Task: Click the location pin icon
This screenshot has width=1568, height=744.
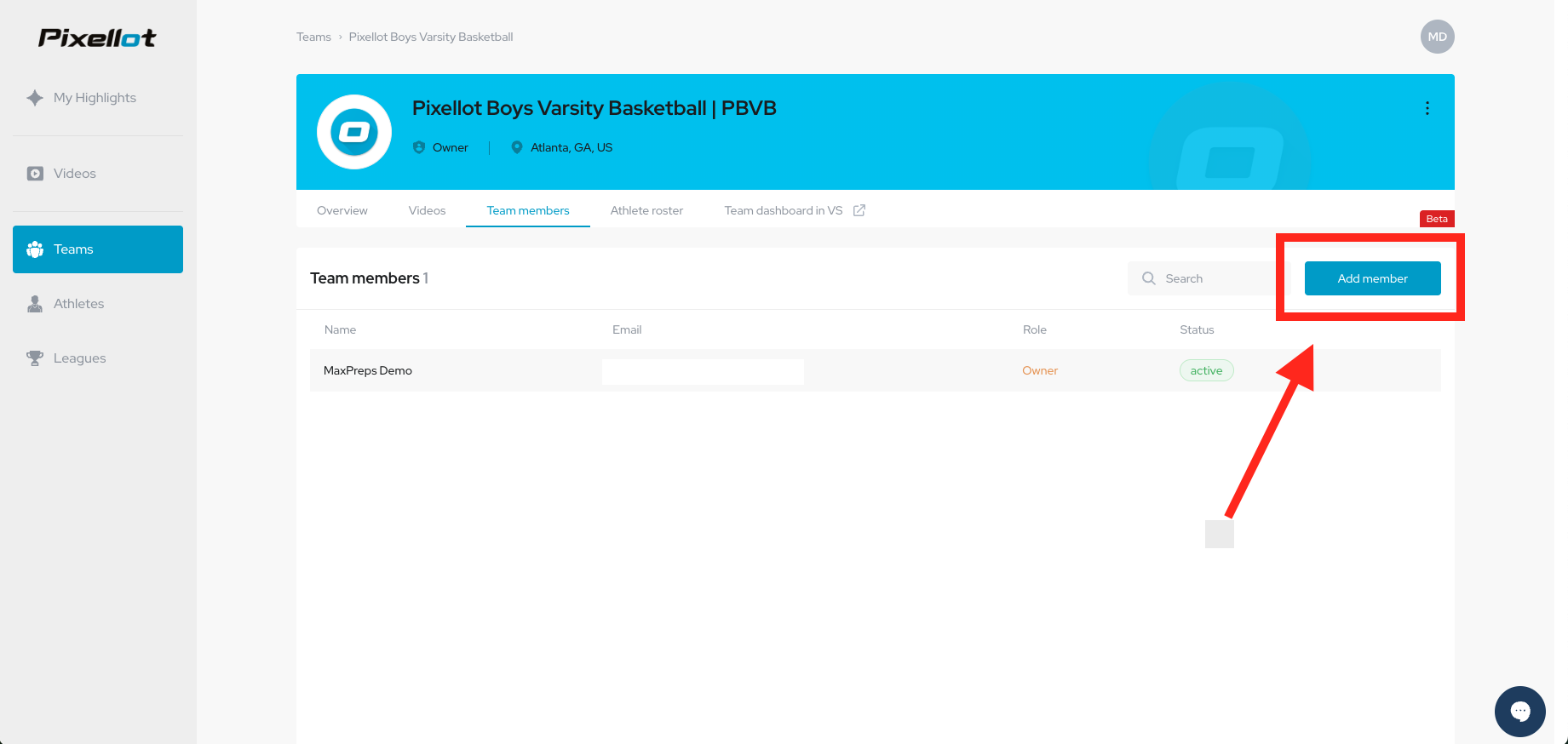Action: [x=516, y=147]
